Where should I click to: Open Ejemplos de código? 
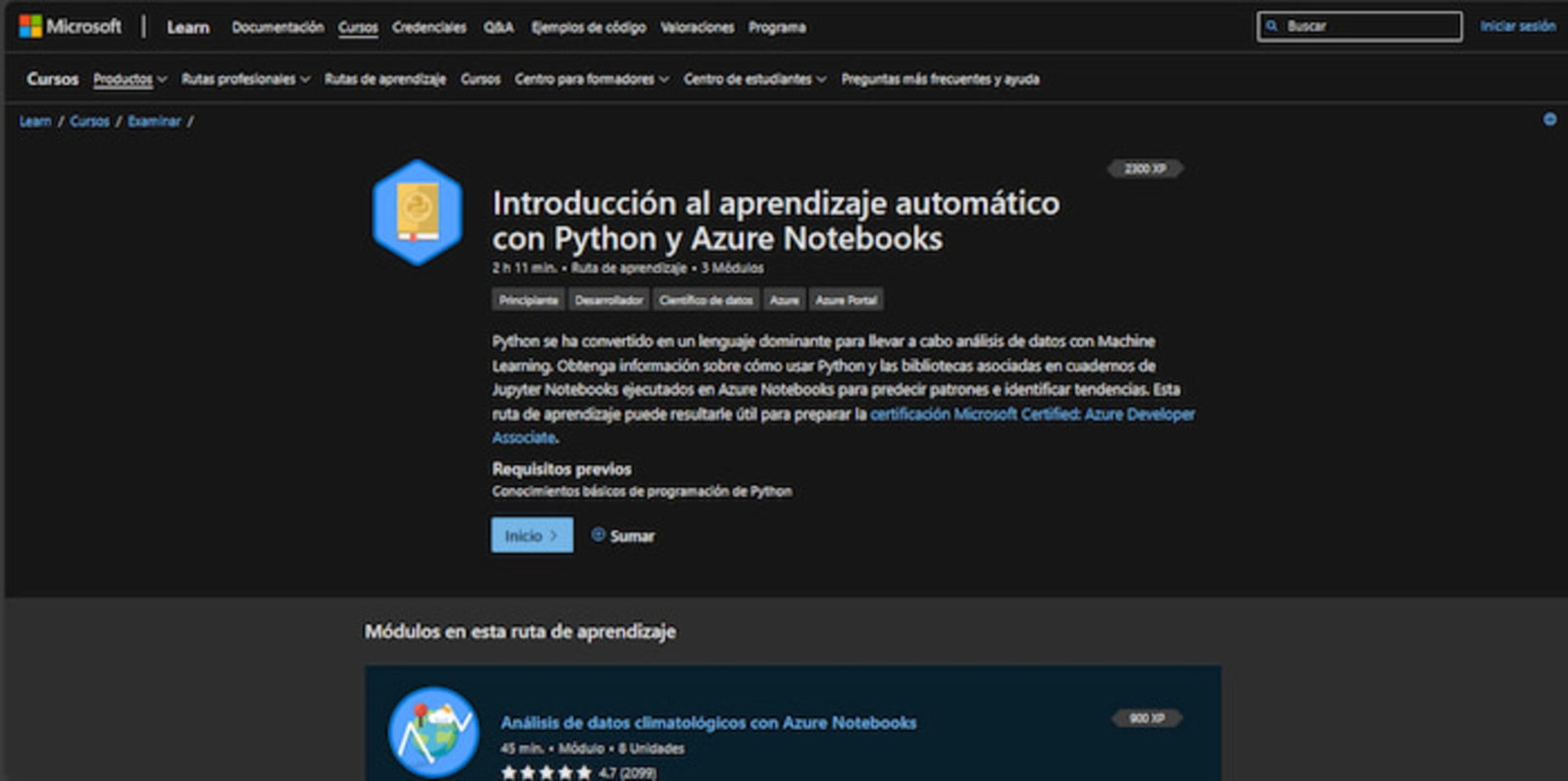coord(588,27)
